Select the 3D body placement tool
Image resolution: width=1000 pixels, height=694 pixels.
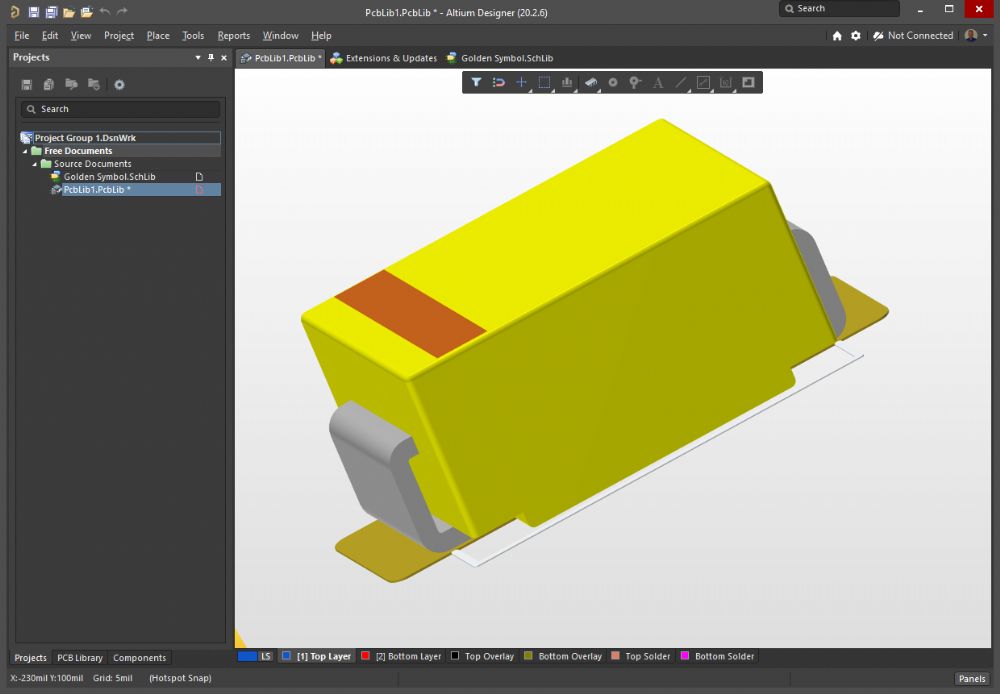[x=590, y=82]
